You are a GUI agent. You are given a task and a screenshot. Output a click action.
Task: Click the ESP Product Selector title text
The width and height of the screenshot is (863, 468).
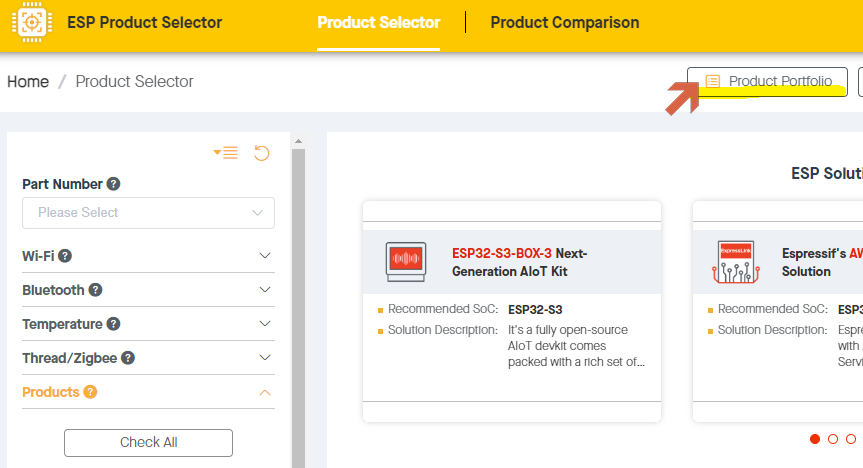144,23
